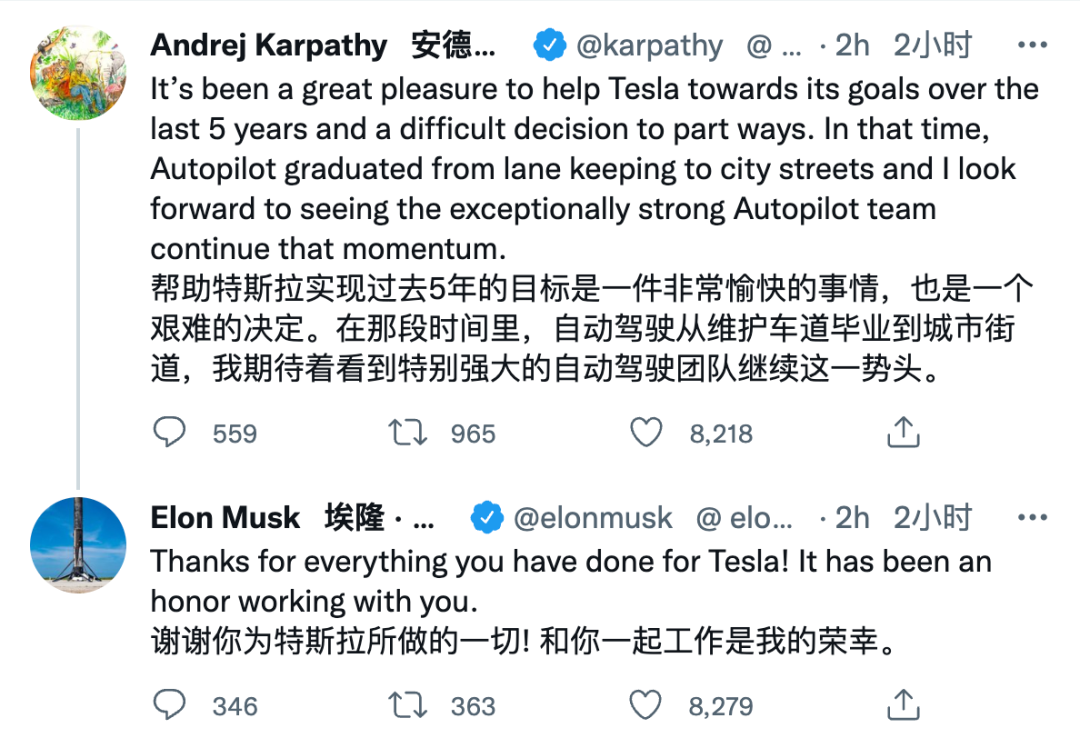
Task: Click the Elon Musk display name
Action: [x=226, y=517]
